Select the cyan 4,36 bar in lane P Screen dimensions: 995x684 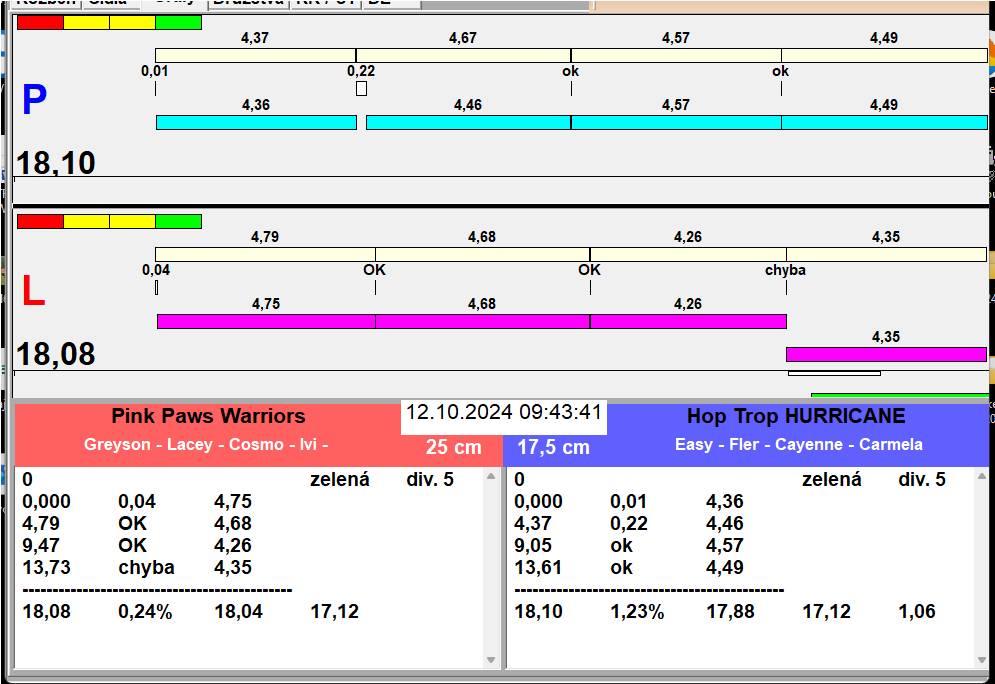(x=256, y=122)
